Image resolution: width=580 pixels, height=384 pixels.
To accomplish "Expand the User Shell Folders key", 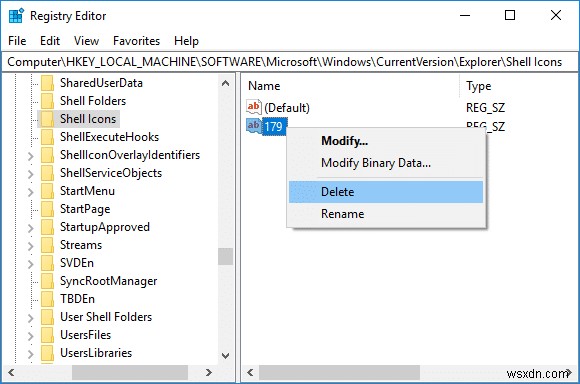I will (x=31, y=318).
